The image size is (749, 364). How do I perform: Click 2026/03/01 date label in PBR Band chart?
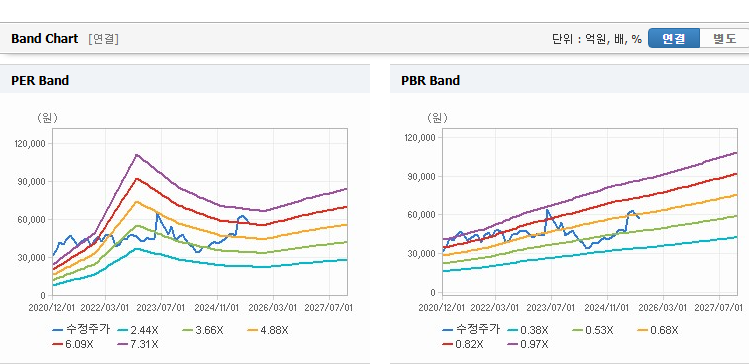664,307
